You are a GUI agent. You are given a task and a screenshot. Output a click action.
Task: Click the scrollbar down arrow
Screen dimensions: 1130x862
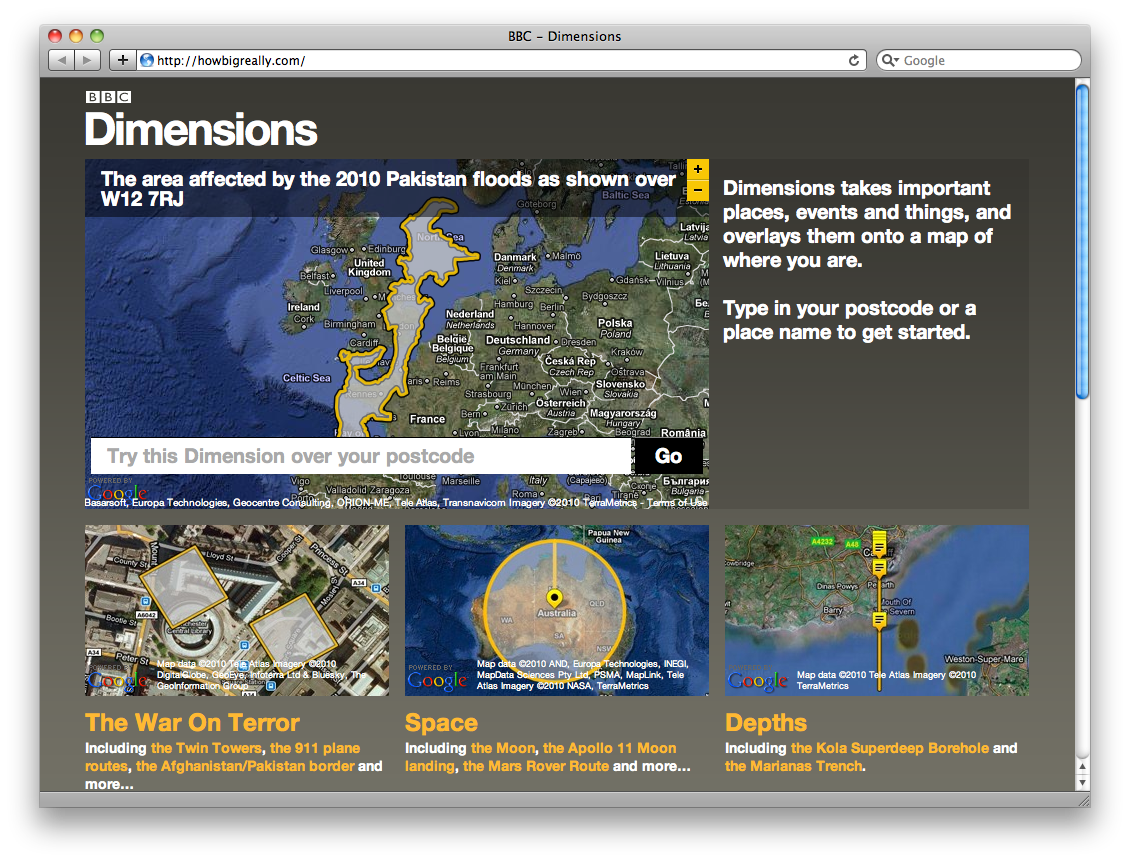click(1082, 783)
